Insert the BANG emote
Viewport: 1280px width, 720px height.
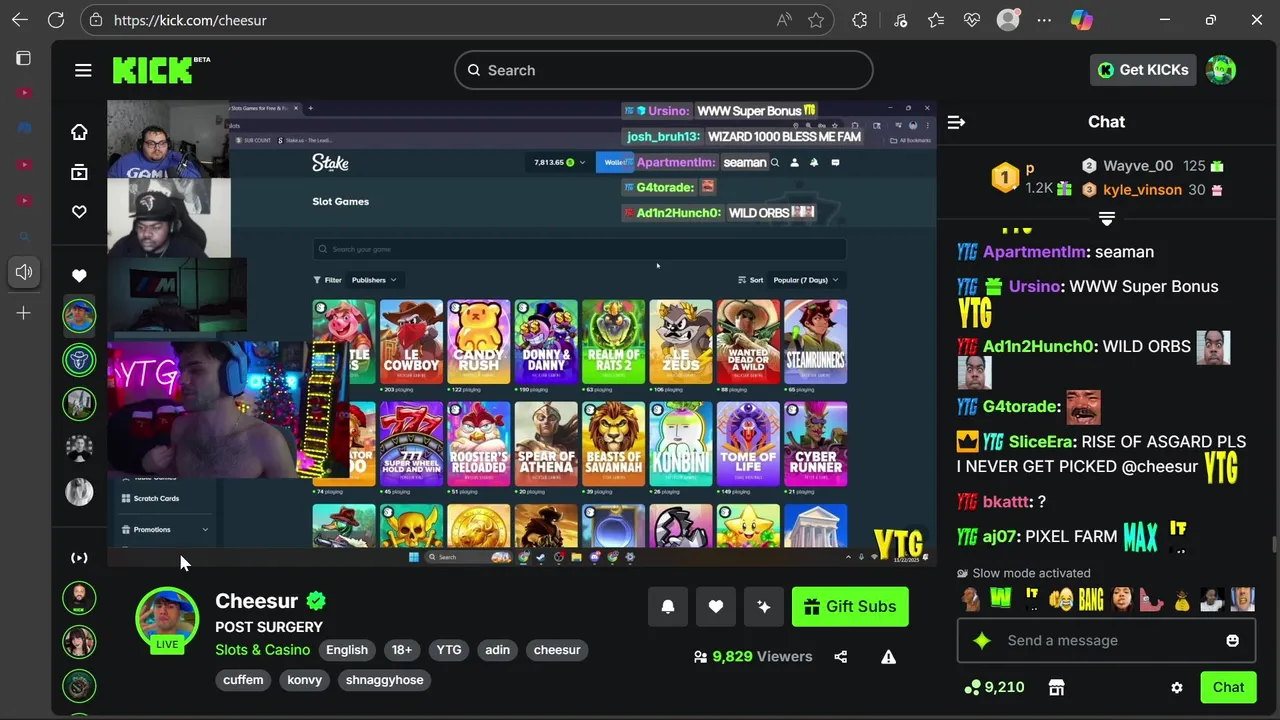click(x=1091, y=599)
